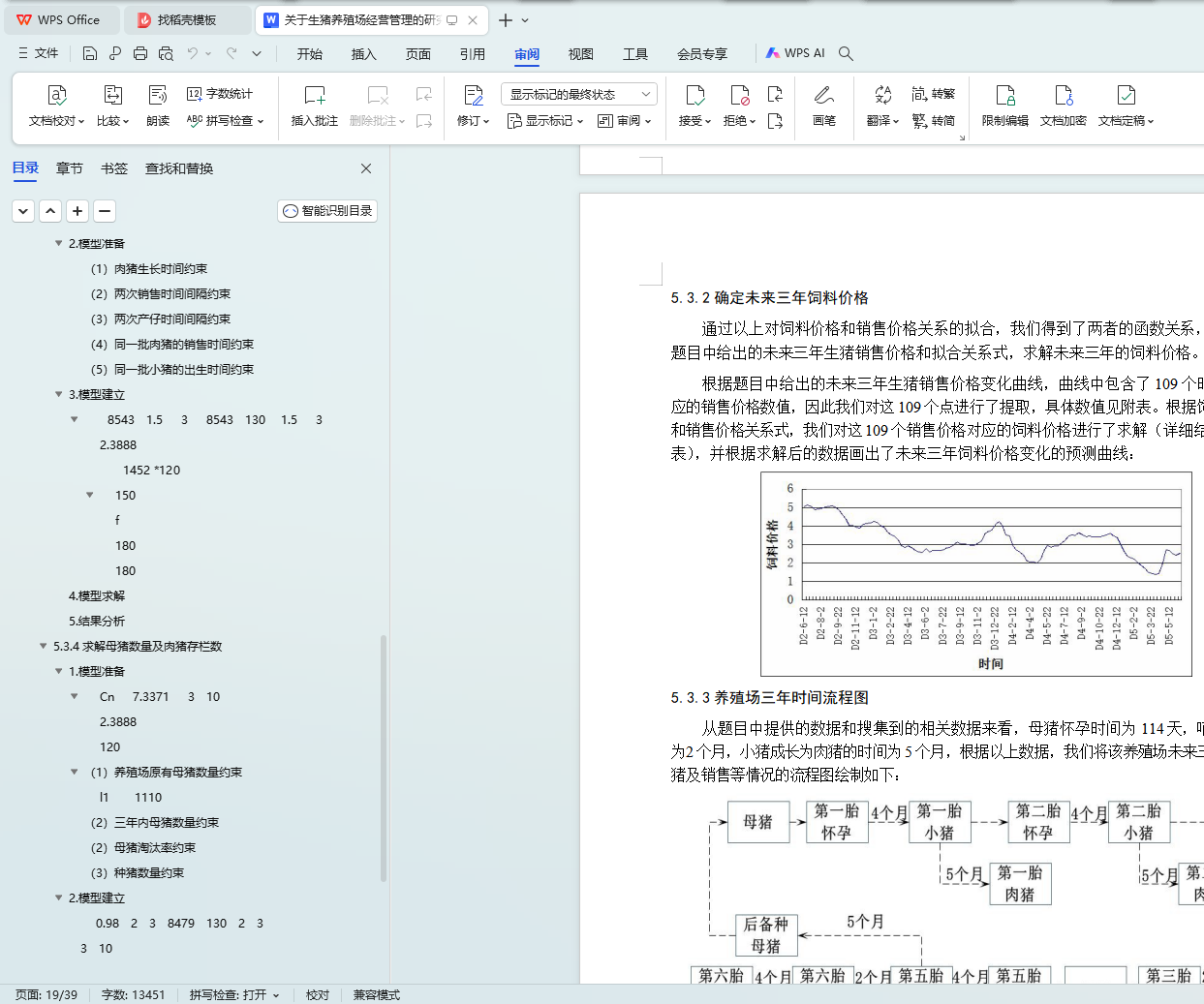
Task: Collapse the 2.模型准备 outline node
Action: coord(59,243)
